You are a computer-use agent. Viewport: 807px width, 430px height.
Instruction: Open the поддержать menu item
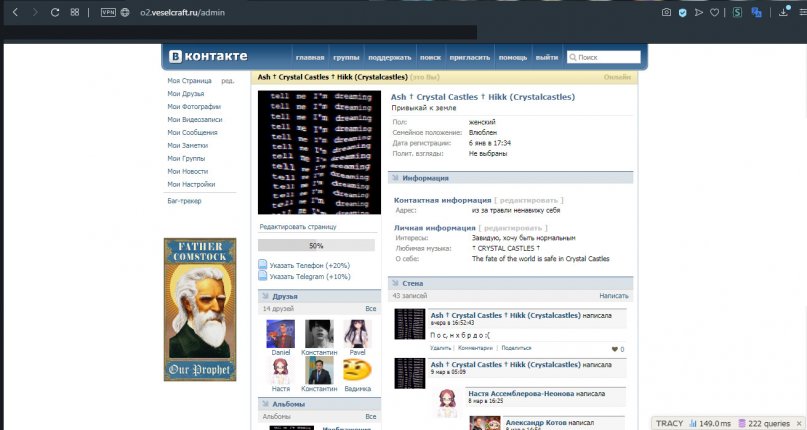pos(390,58)
